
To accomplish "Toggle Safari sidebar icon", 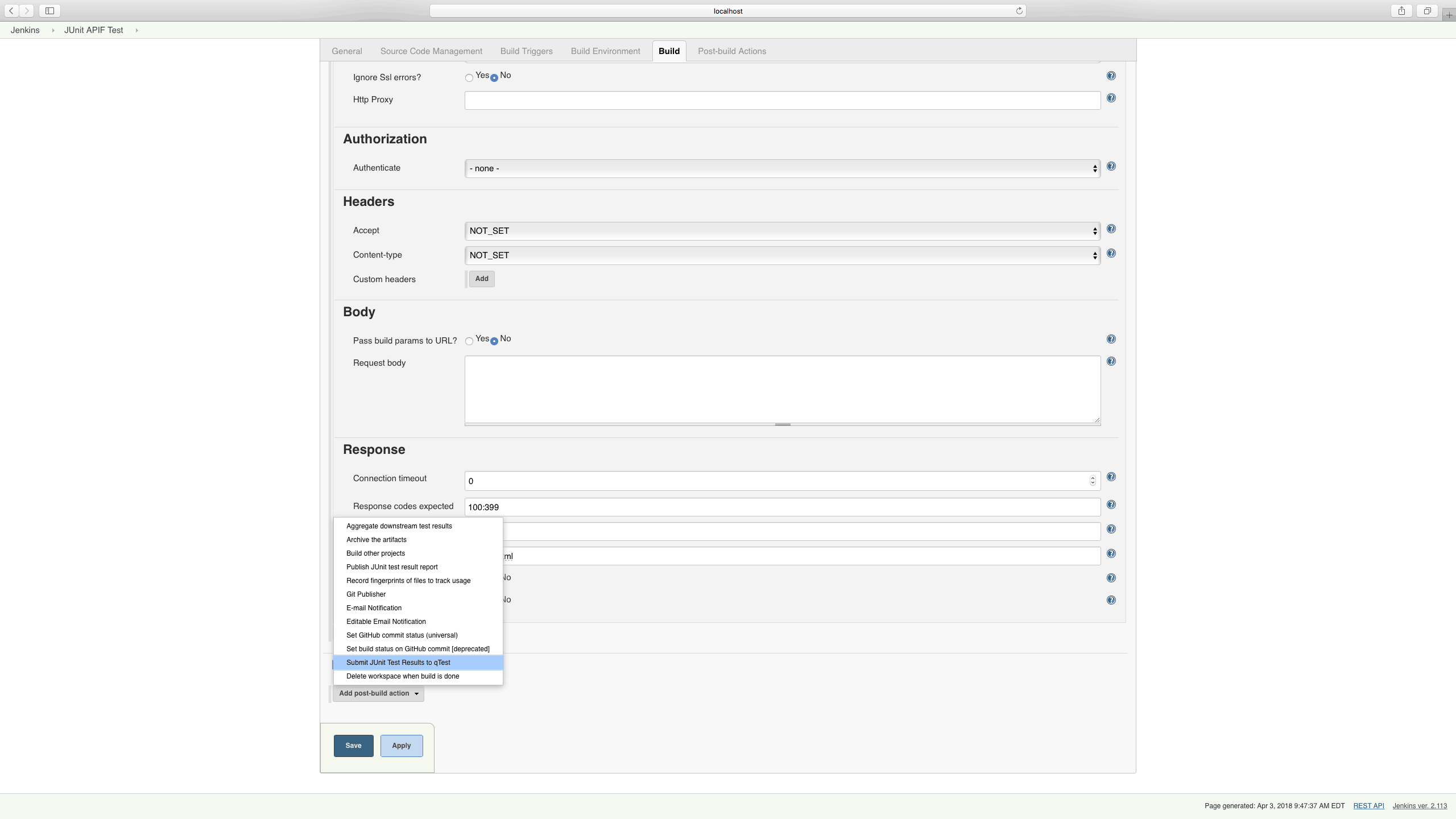I will click(x=49, y=11).
